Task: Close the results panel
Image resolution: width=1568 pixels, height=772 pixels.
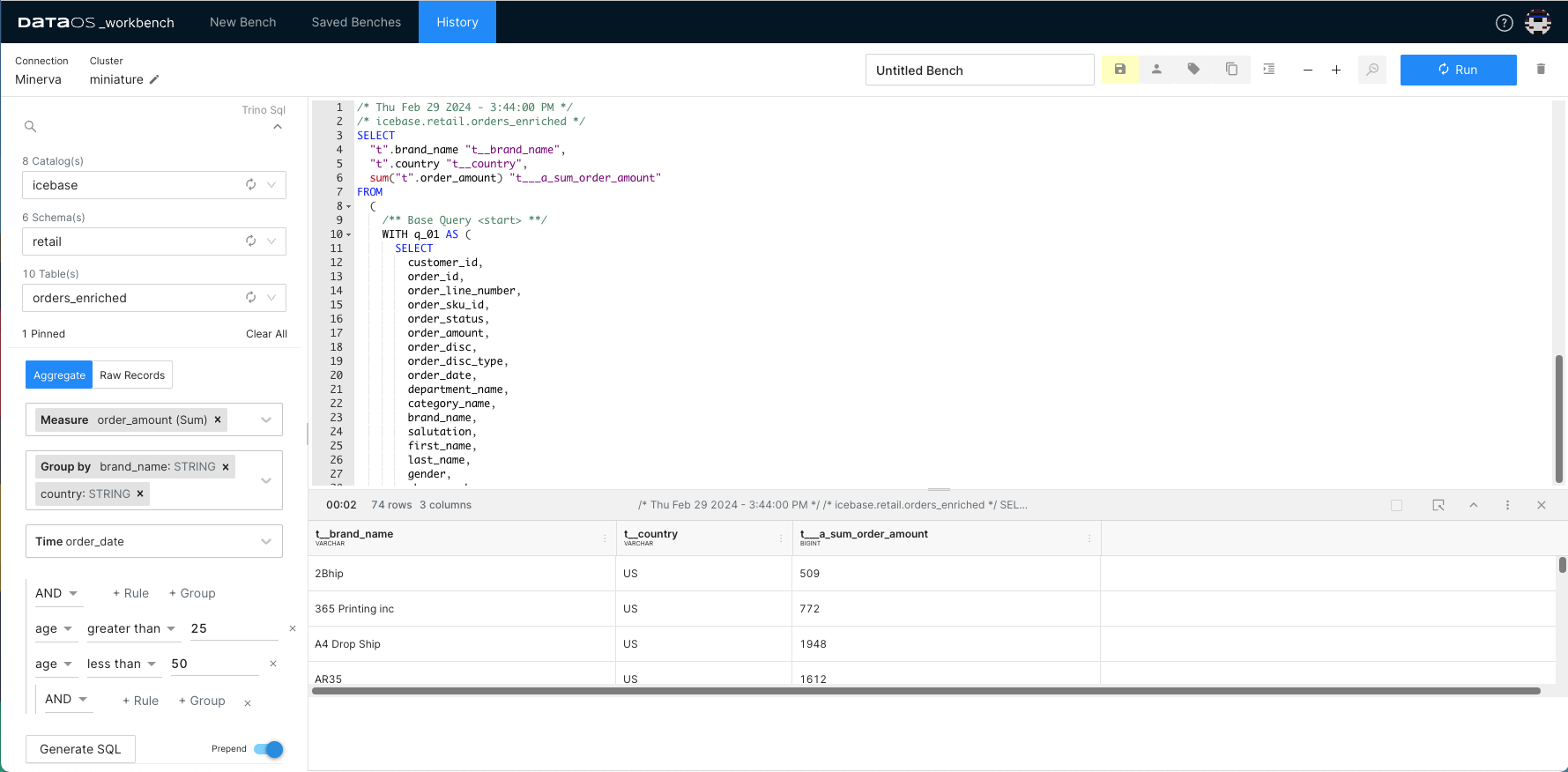Action: coord(1542,505)
